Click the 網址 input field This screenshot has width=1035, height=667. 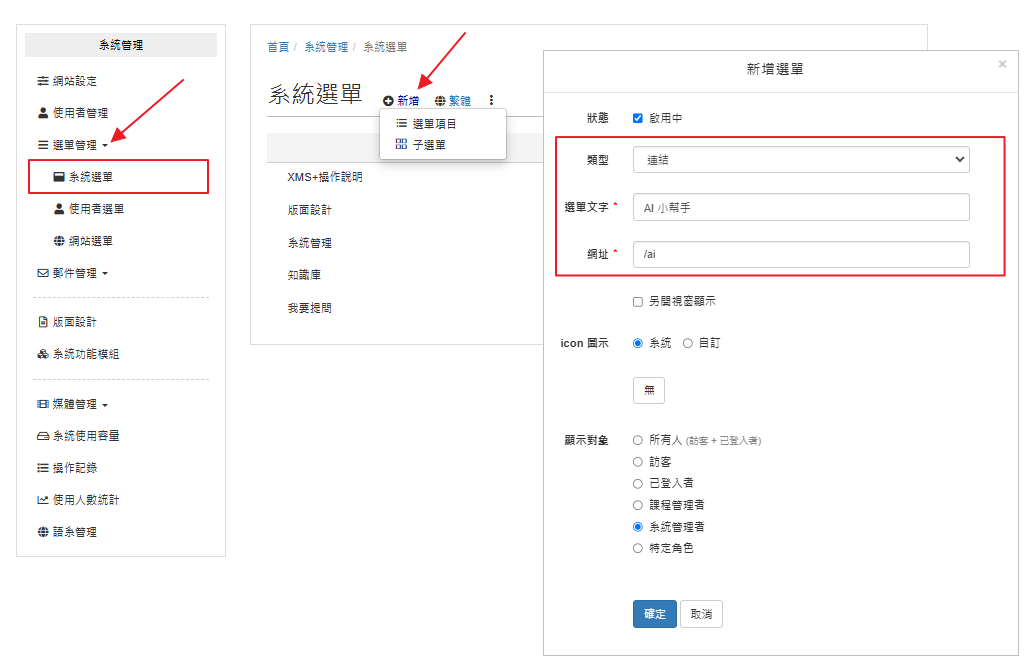coord(801,254)
